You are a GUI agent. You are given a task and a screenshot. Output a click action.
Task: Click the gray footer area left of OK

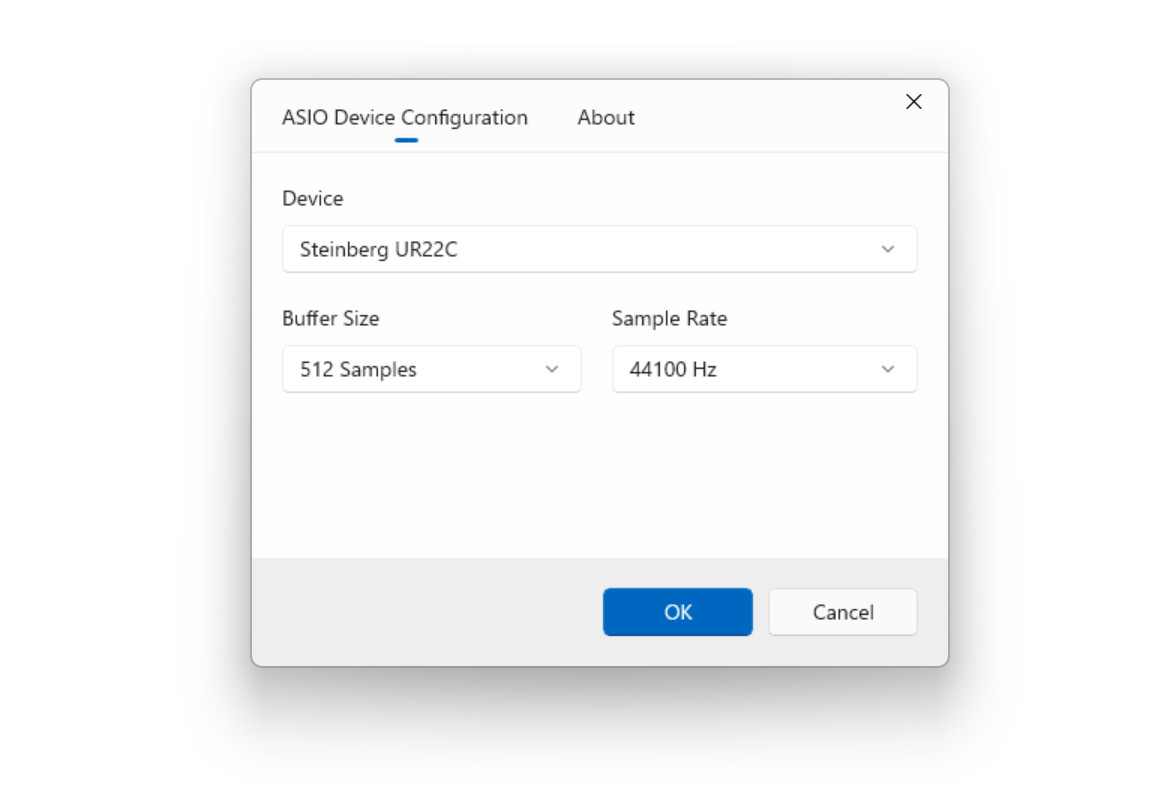point(427,612)
